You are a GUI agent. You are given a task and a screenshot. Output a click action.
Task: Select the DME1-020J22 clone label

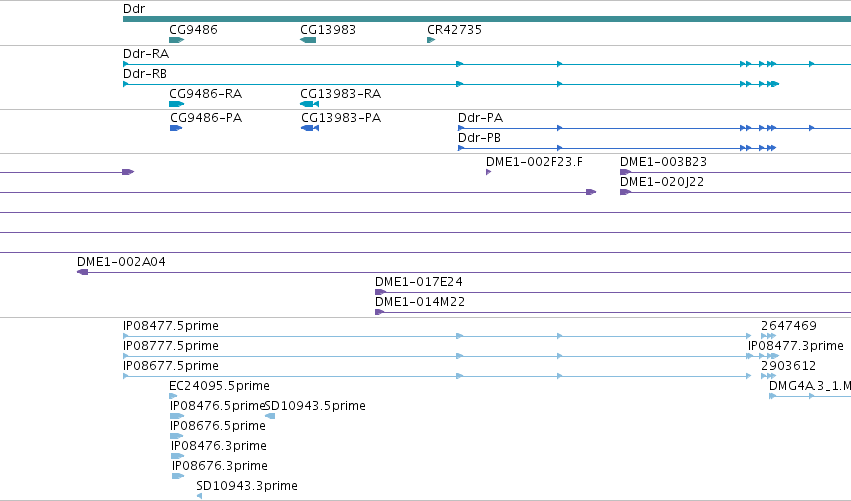pyautogui.click(x=662, y=182)
